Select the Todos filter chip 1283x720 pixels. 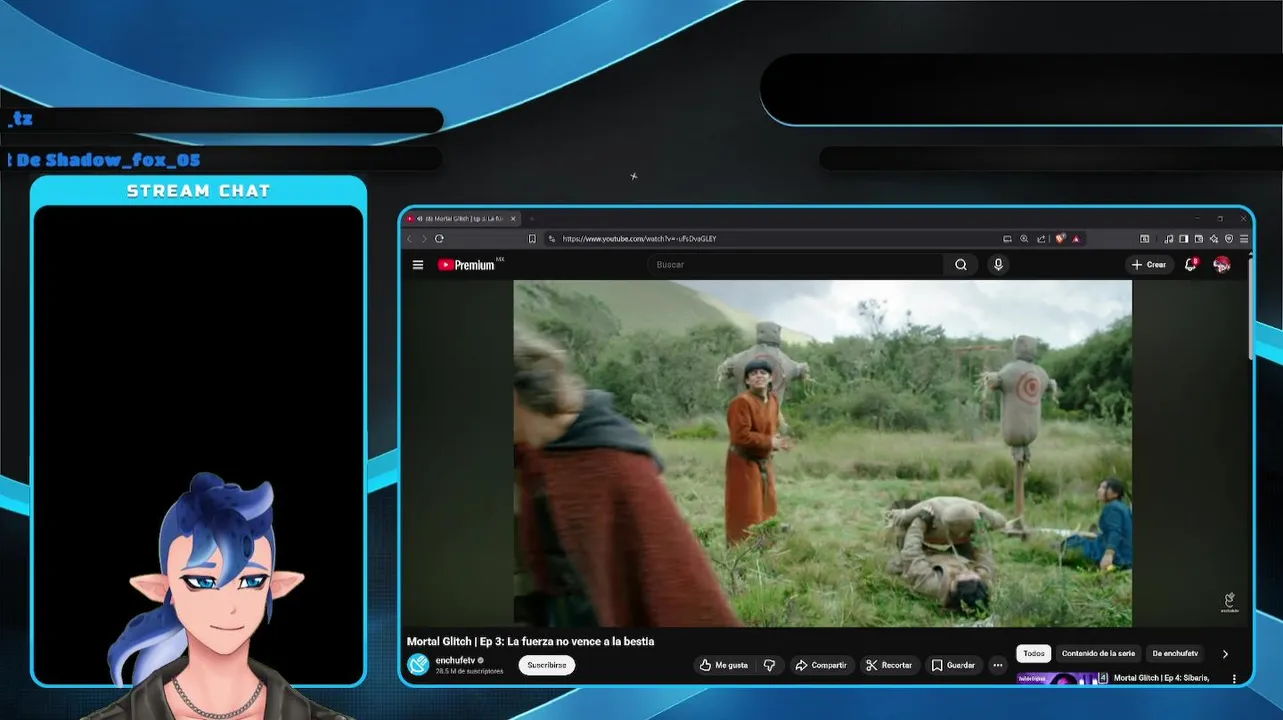[1034, 654]
